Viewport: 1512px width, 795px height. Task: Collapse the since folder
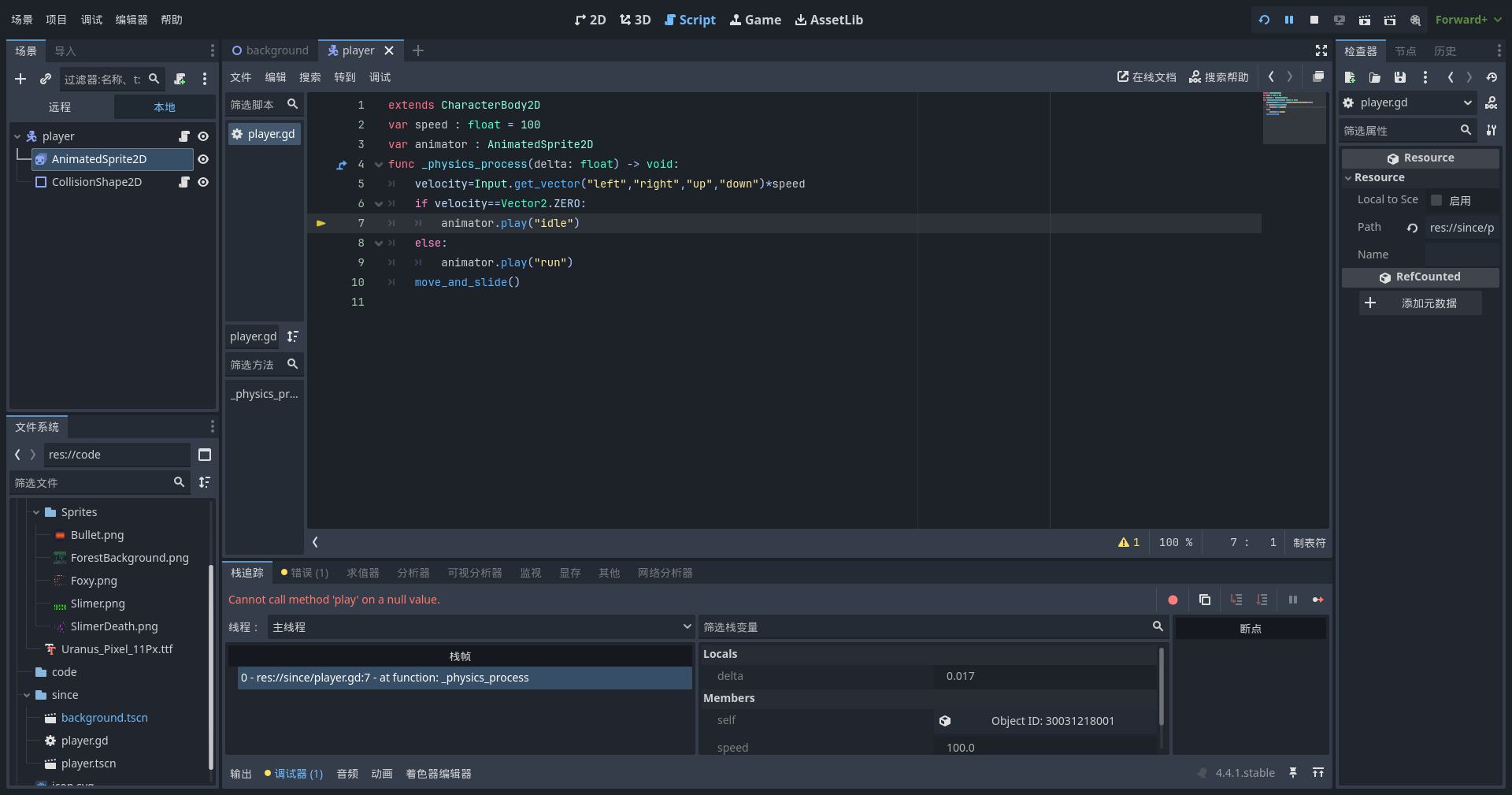click(27, 695)
